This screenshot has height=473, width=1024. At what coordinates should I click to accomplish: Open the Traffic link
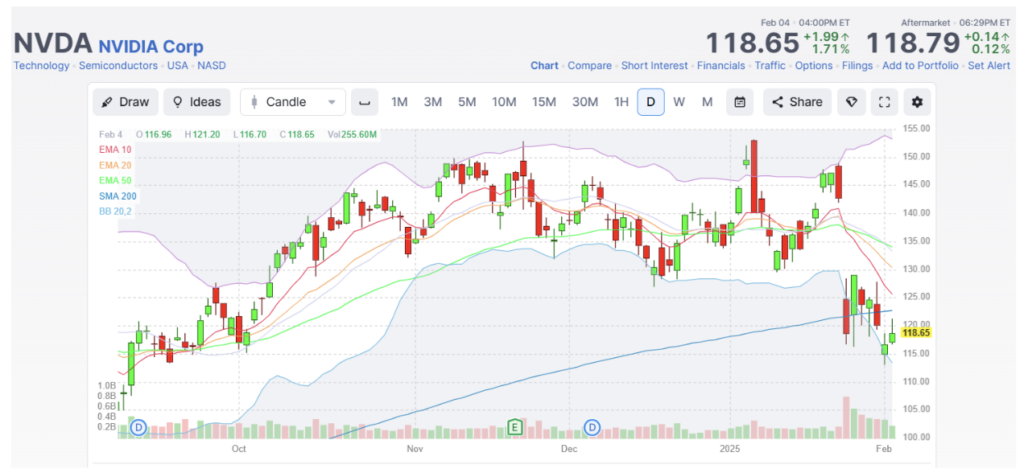pyautogui.click(x=770, y=65)
